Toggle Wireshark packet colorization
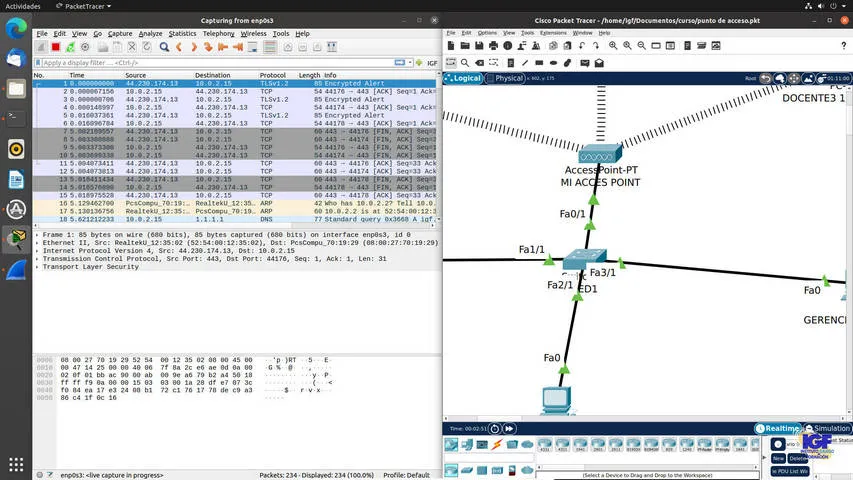This screenshot has width=853, height=480. point(270,47)
